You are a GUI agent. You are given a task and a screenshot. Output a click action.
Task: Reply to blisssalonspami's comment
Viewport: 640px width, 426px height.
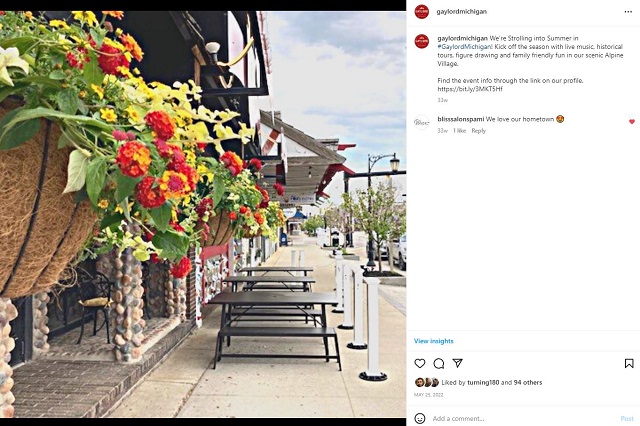click(x=478, y=131)
